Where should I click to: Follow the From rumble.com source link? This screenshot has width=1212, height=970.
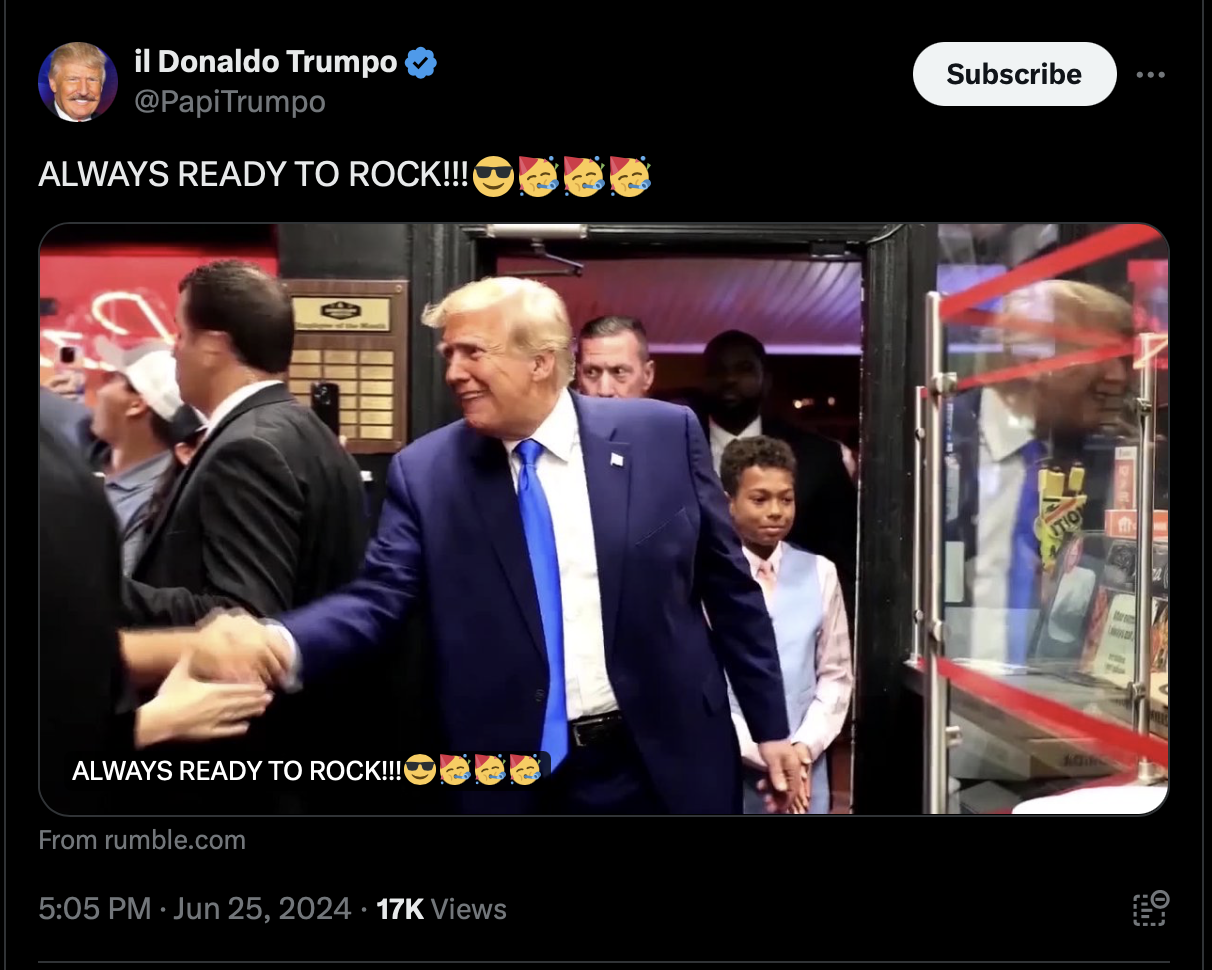[142, 840]
